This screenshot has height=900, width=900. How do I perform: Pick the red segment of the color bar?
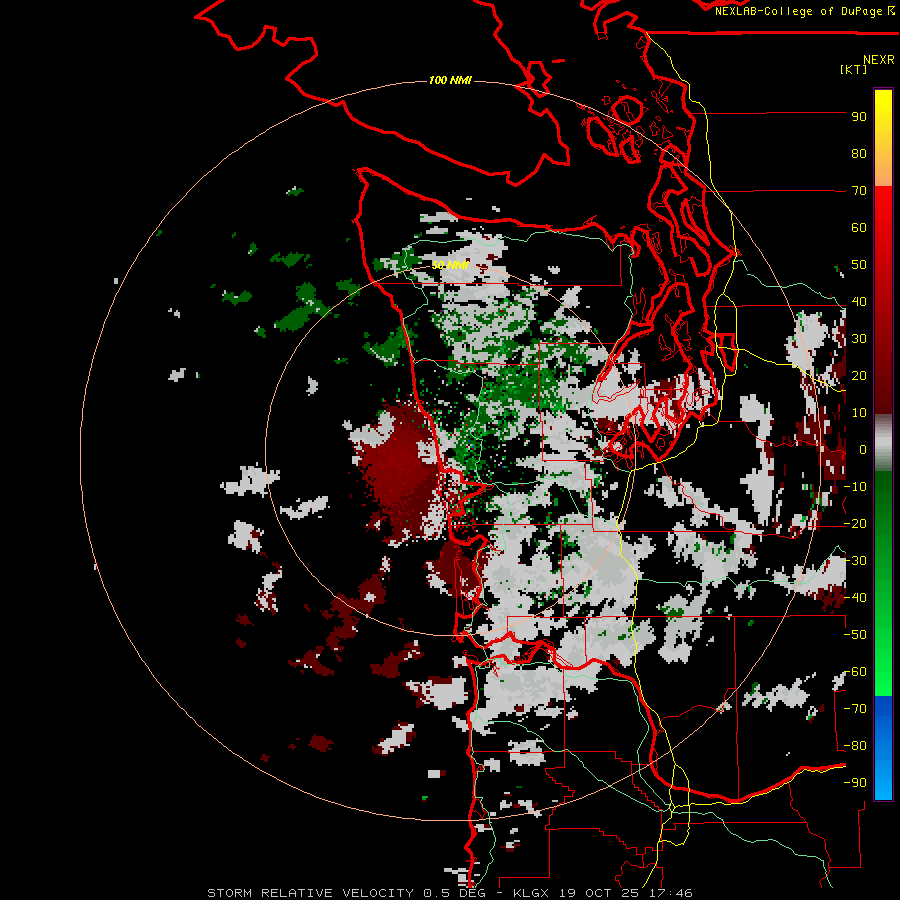883,300
